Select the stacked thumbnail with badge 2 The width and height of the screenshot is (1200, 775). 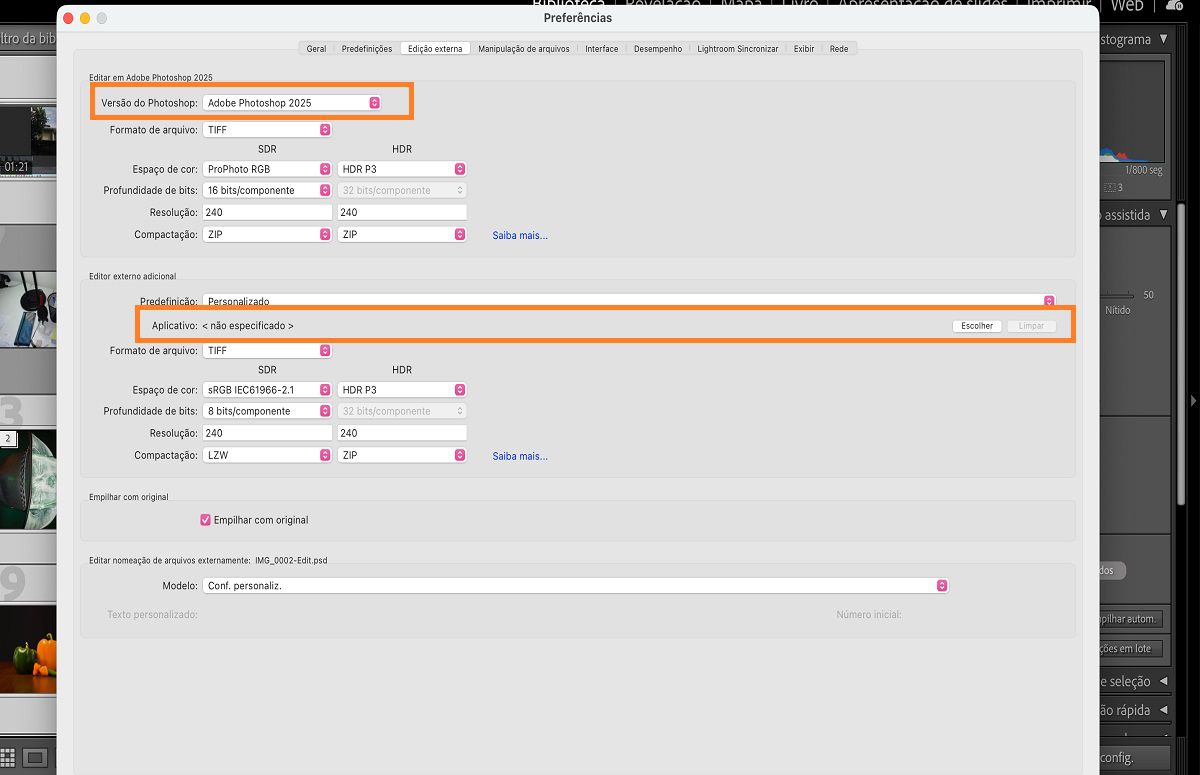point(28,480)
